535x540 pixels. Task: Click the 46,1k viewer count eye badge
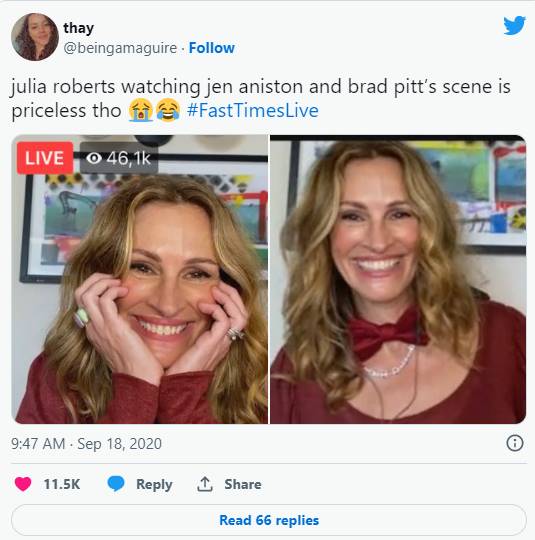[x=119, y=158]
